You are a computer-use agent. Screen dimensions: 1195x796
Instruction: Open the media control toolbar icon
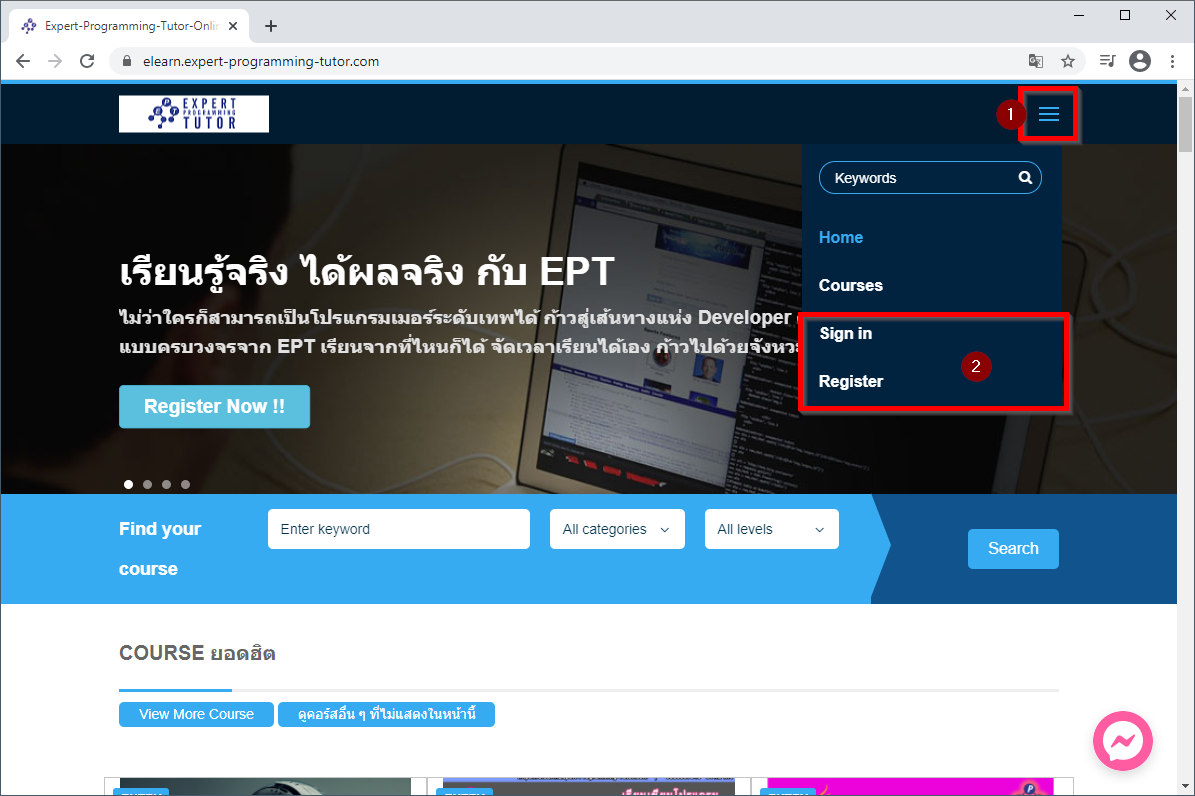click(x=1107, y=61)
